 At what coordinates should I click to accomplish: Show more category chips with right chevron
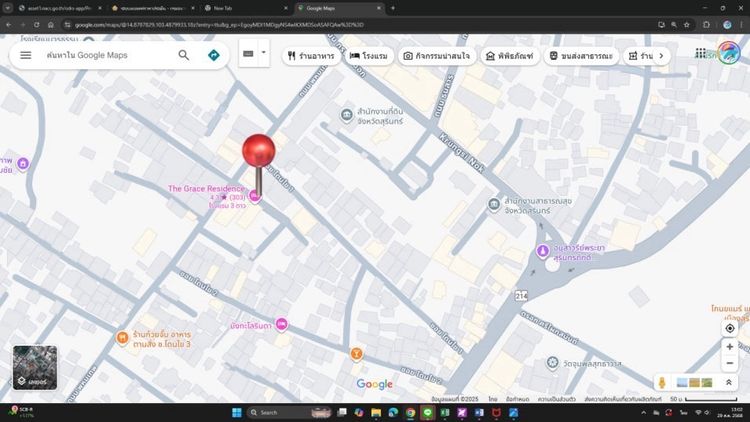(x=662, y=56)
